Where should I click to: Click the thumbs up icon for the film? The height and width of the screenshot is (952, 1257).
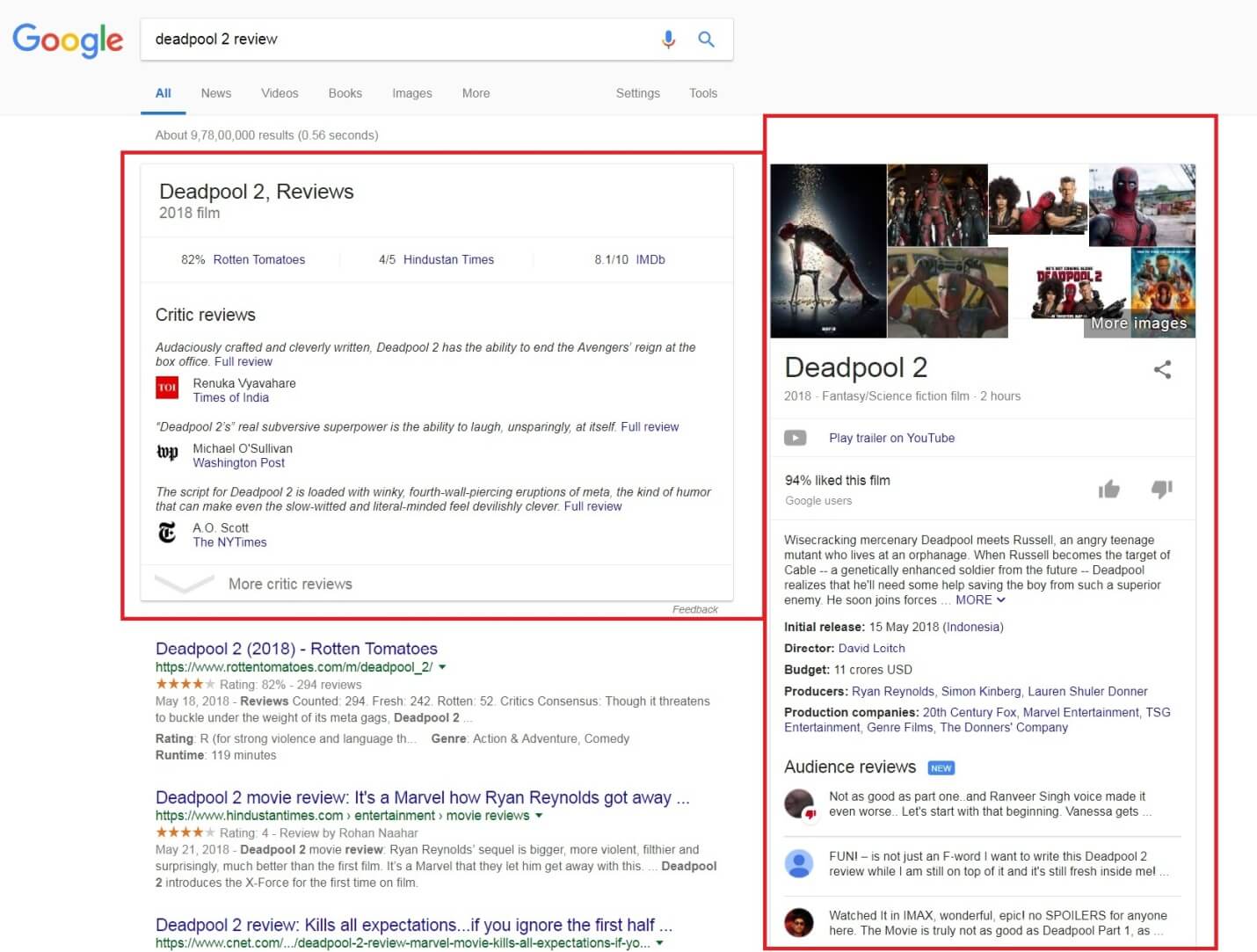tap(1108, 489)
